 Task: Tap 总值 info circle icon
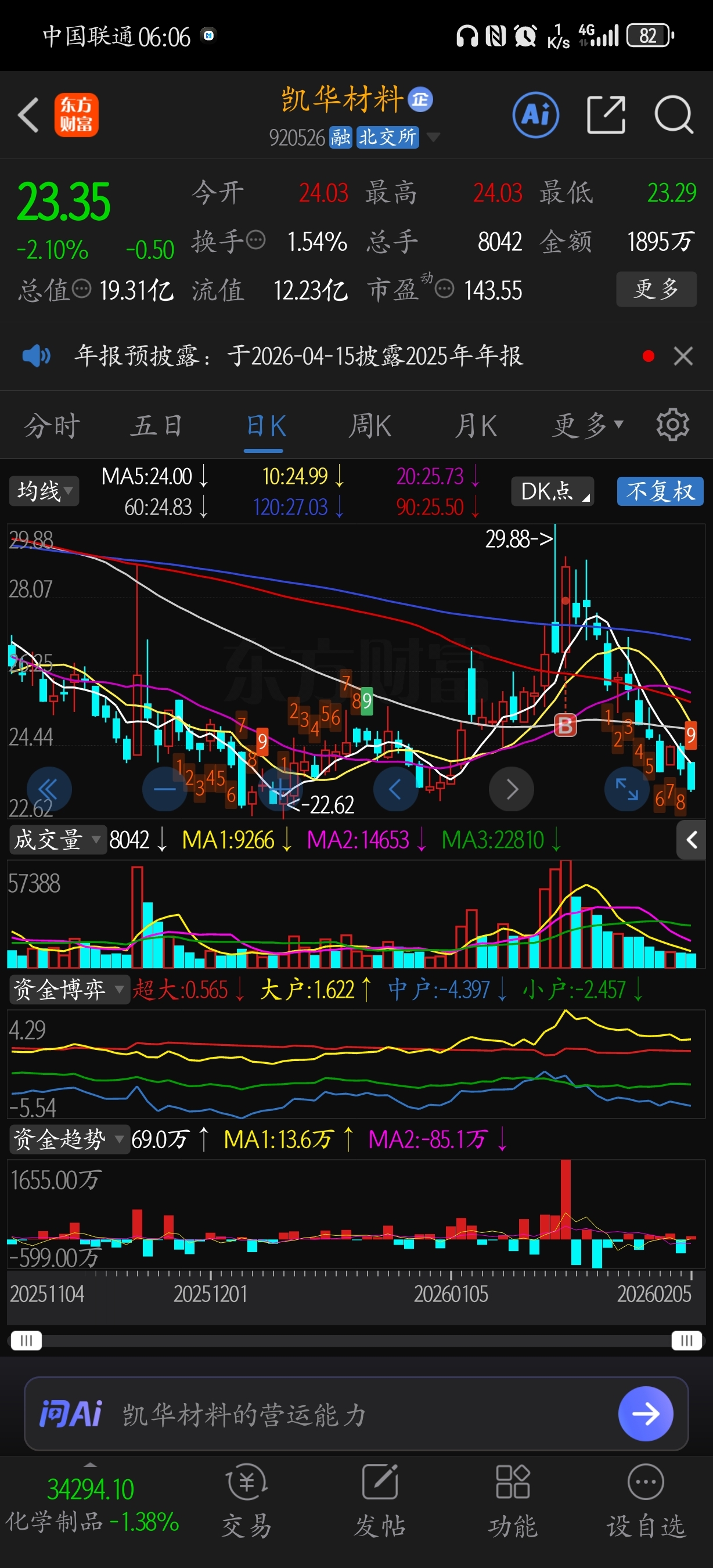click(x=81, y=289)
